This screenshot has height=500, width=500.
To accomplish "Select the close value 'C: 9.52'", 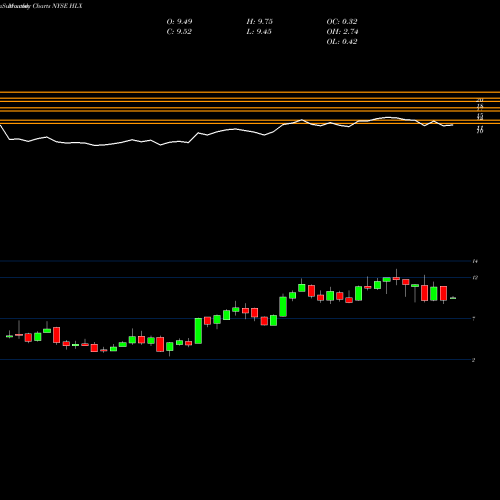I will [179, 32].
